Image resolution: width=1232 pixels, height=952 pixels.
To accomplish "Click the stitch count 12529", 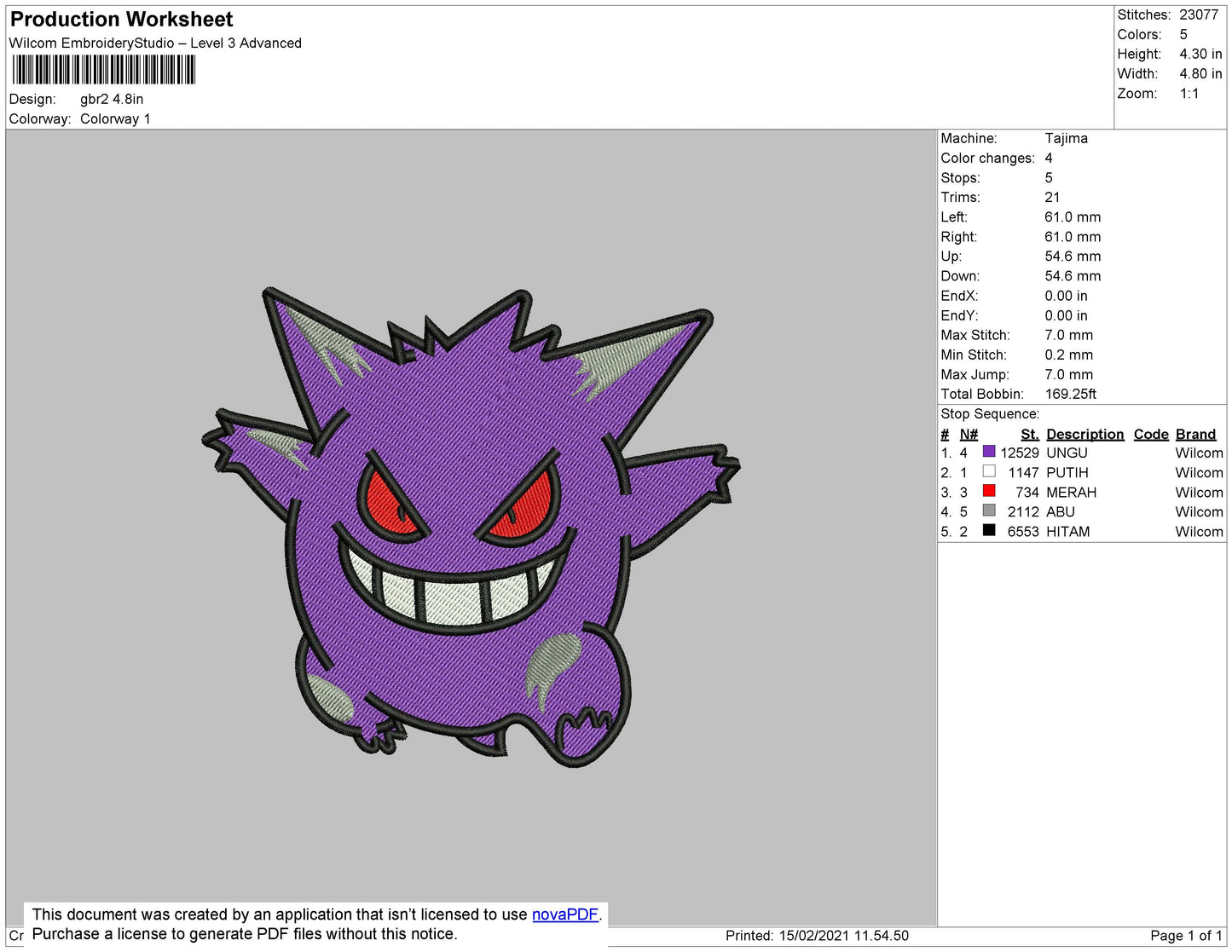I will 1020,453.
